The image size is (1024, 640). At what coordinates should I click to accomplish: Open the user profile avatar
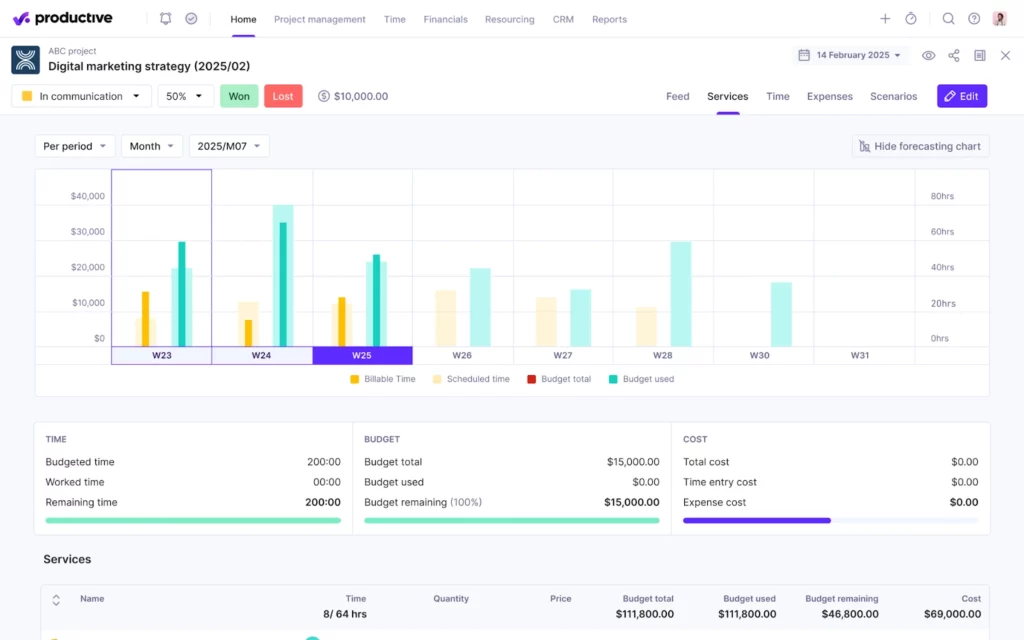click(999, 19)
